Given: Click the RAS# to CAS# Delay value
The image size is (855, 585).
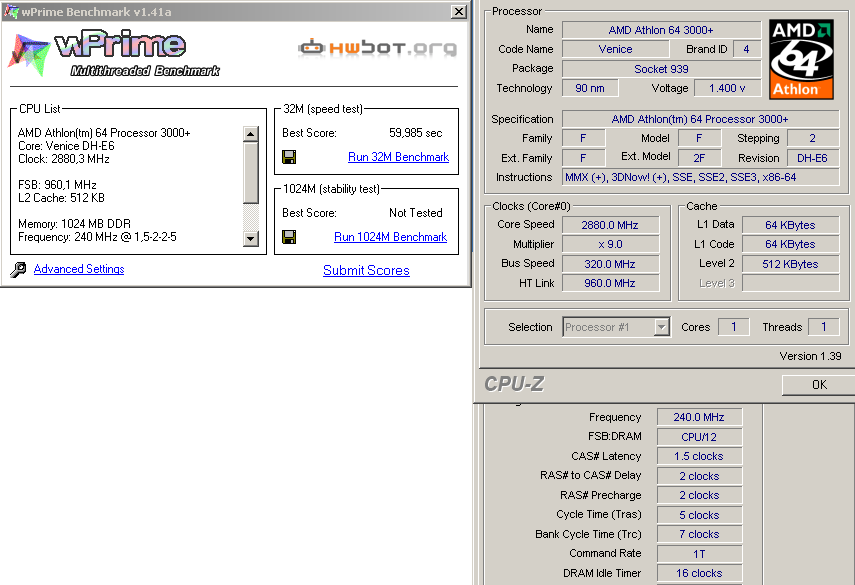Looking at the screenshot, I should click(x=699, y=476).
